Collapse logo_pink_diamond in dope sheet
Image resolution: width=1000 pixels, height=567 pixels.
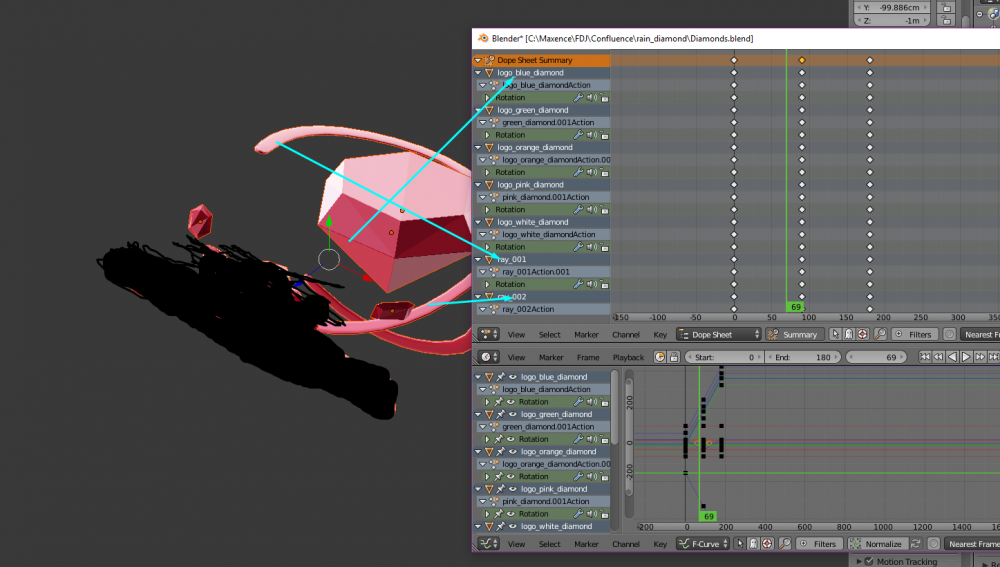tap(478, 184)
